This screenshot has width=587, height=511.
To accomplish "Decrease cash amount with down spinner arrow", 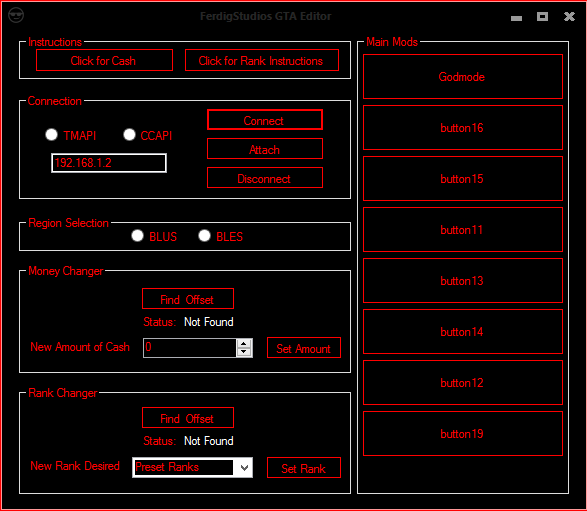I will pos(244,352).
